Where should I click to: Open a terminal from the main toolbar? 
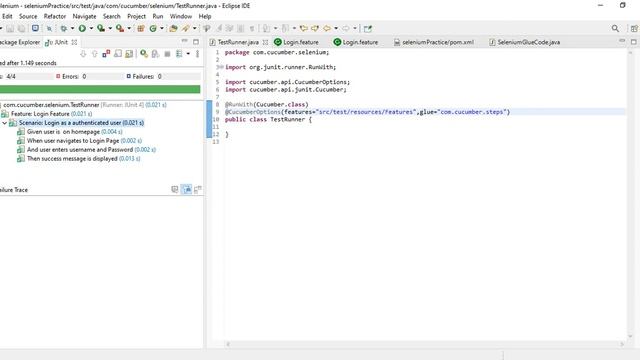[x=36, y=28]
